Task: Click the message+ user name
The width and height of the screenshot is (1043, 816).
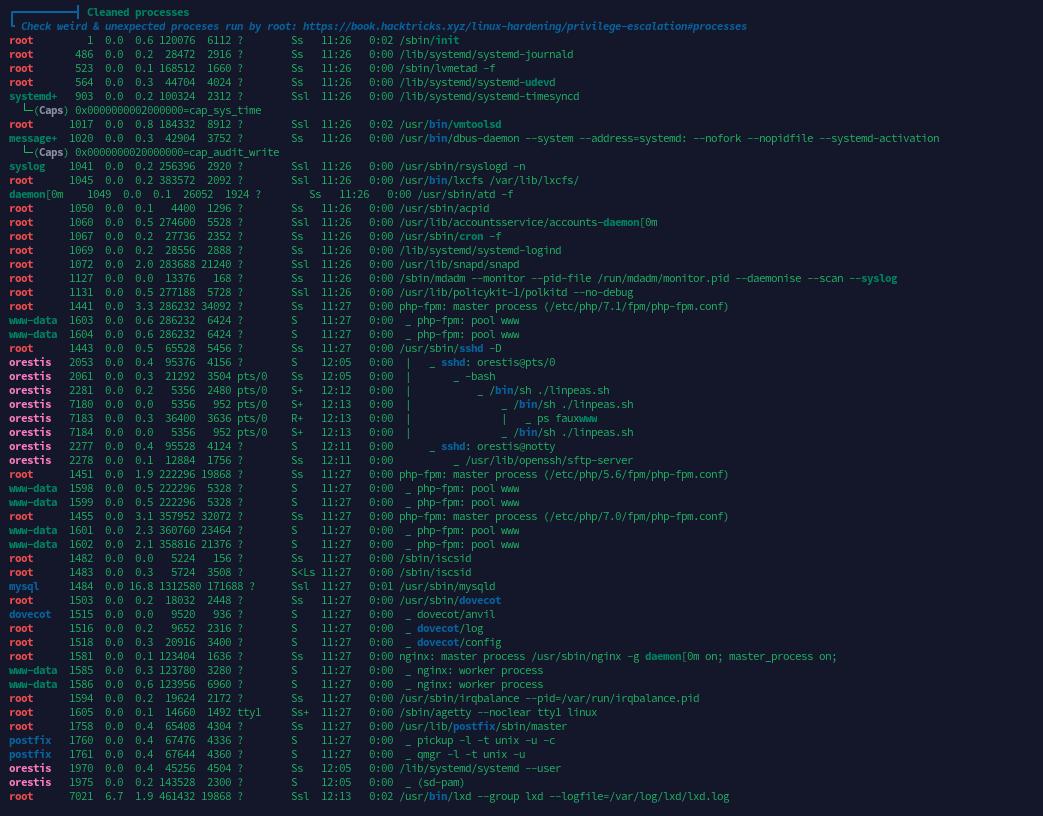Action: [x=33, y=138]
